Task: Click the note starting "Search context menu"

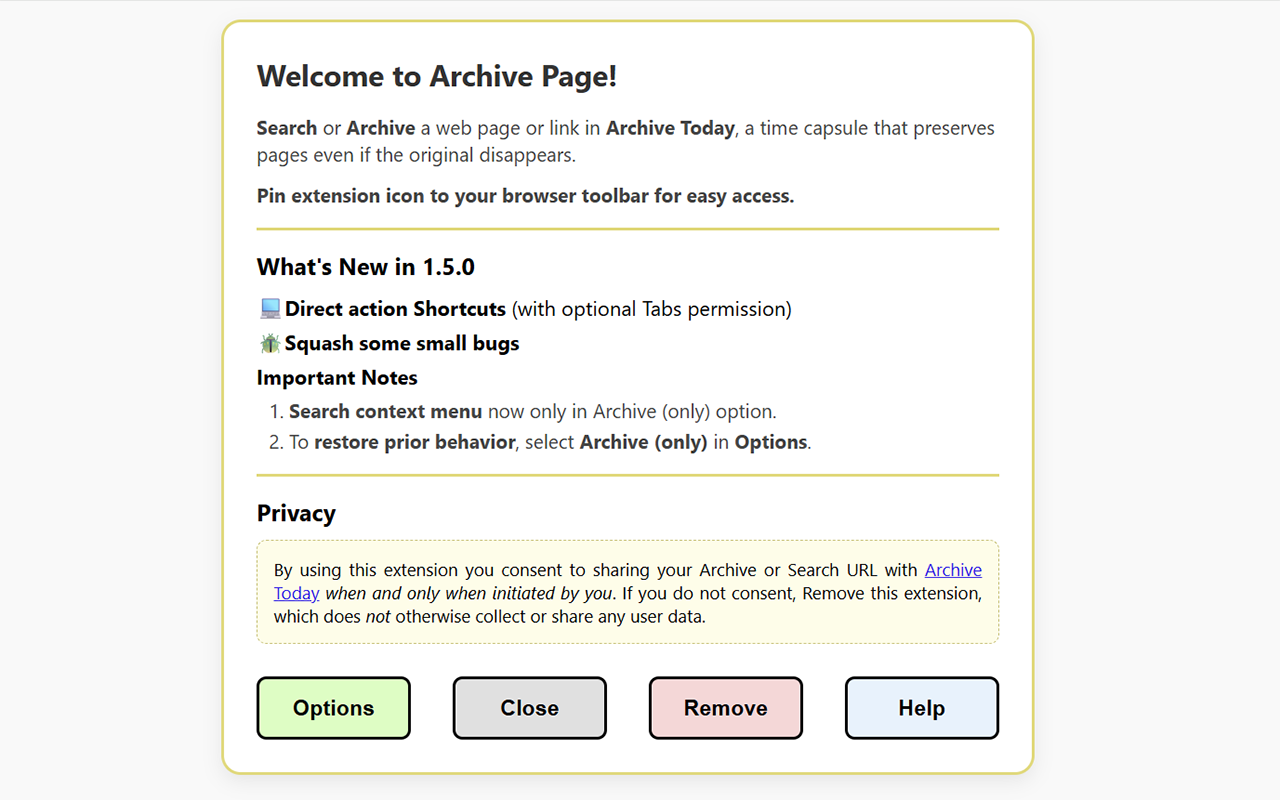Action: pyautogui.click(x=533, y=411)
